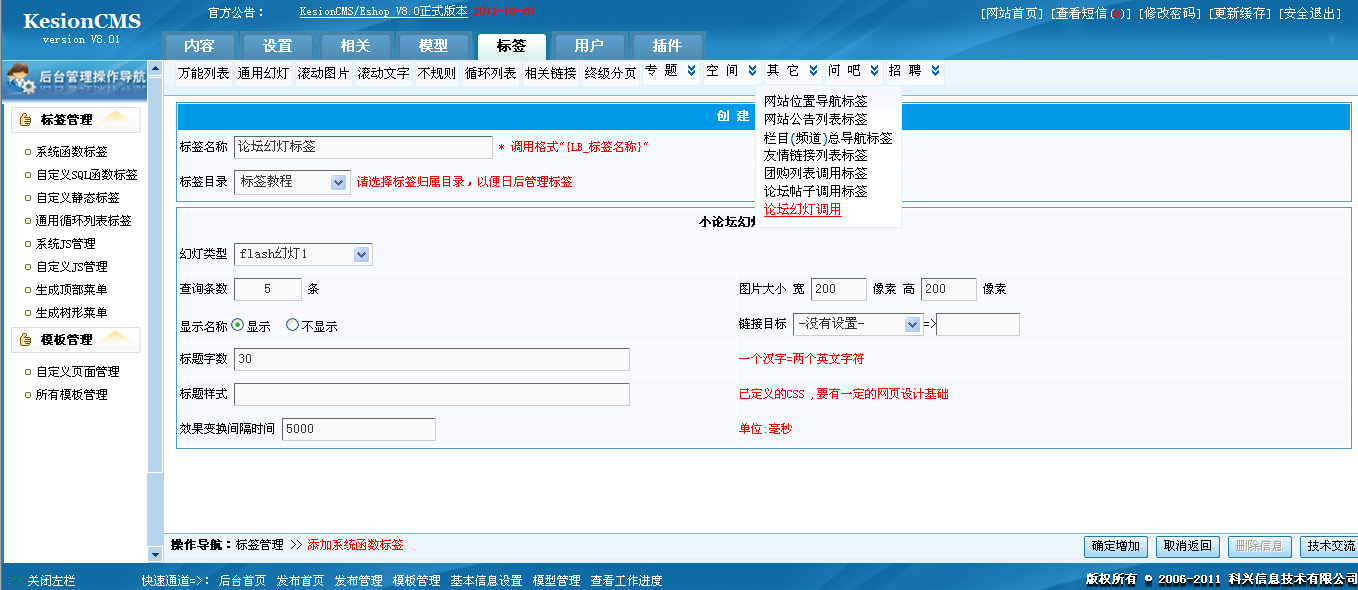Click the bullet icon before 所有模板管理
The width and height of the screenshot is (1358, 590).
28,395
